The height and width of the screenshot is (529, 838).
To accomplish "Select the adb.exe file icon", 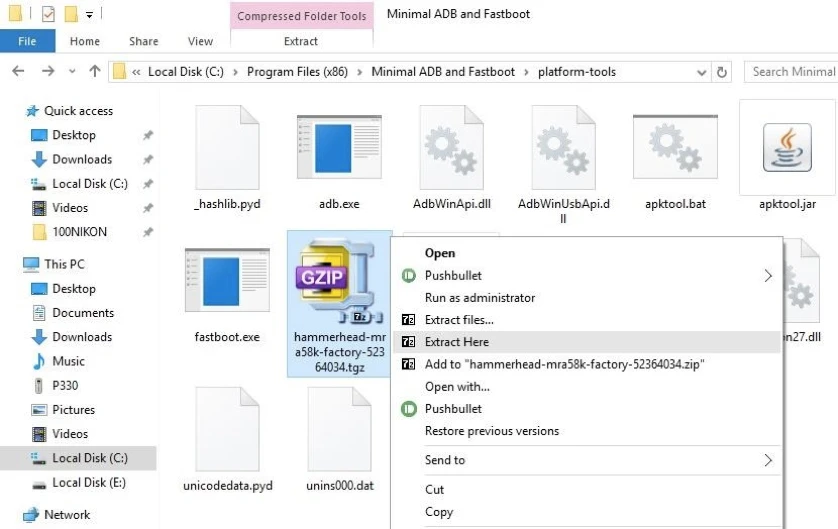I will (338, 151).
